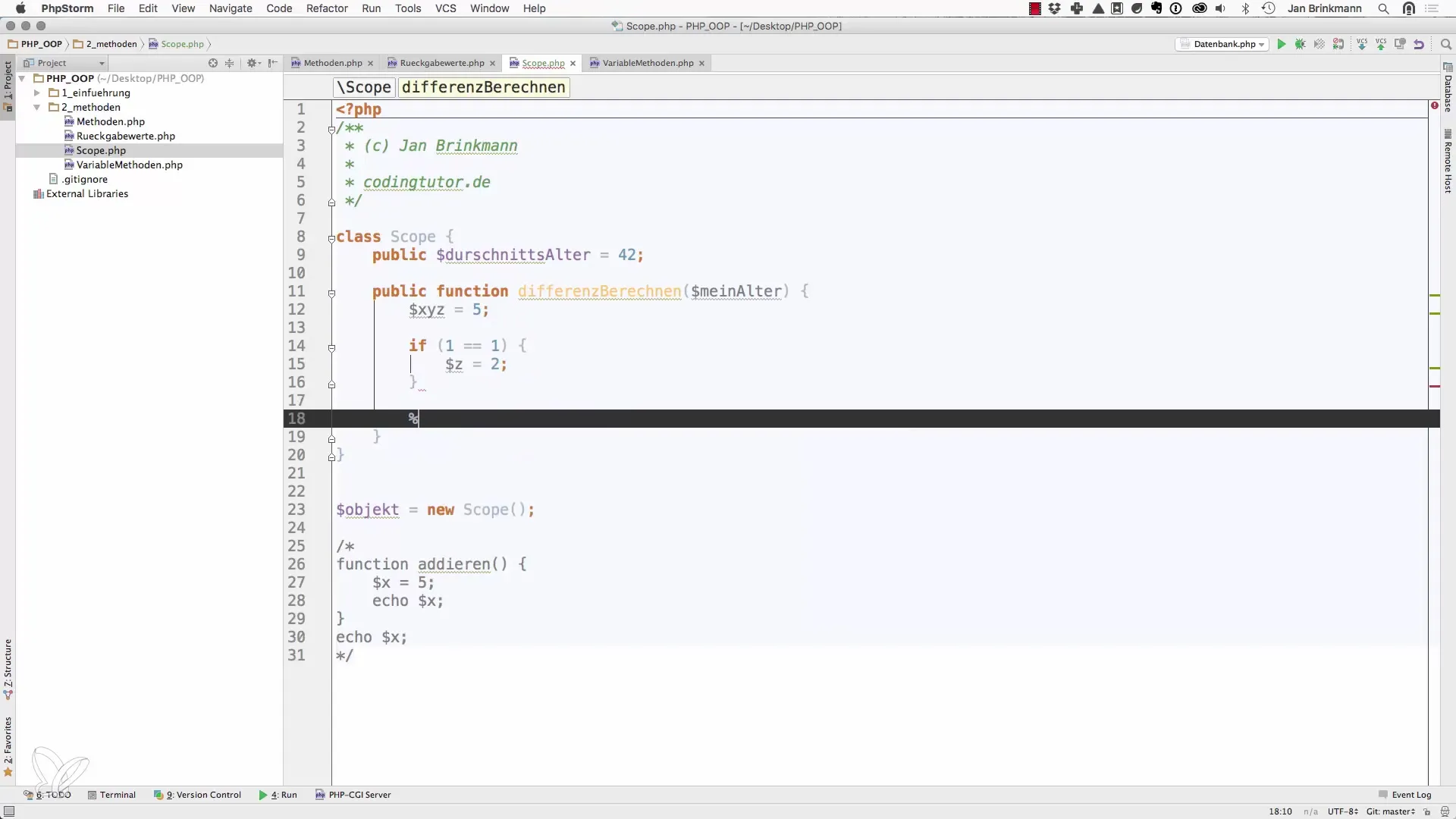Screen dimensions: 1456x819
Task: Select VariableMethoden.php in project tree
Action: [x=129, y=165]
